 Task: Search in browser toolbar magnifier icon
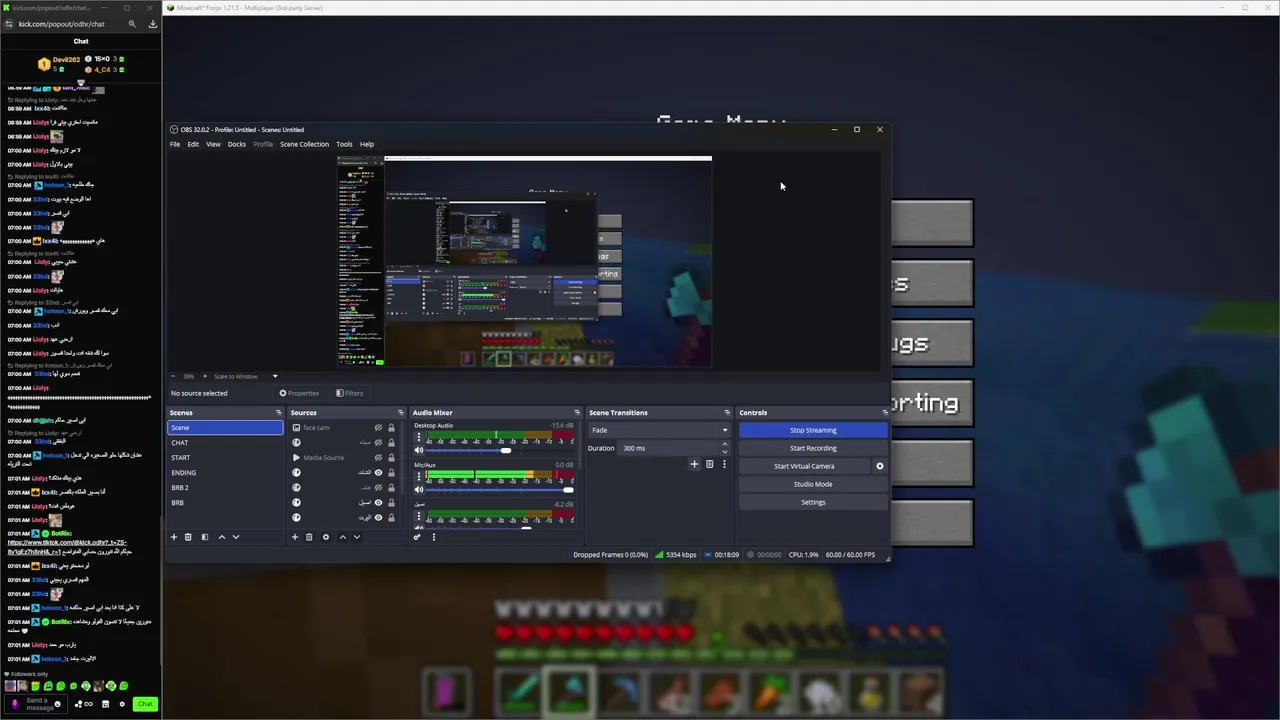point(132,24)
